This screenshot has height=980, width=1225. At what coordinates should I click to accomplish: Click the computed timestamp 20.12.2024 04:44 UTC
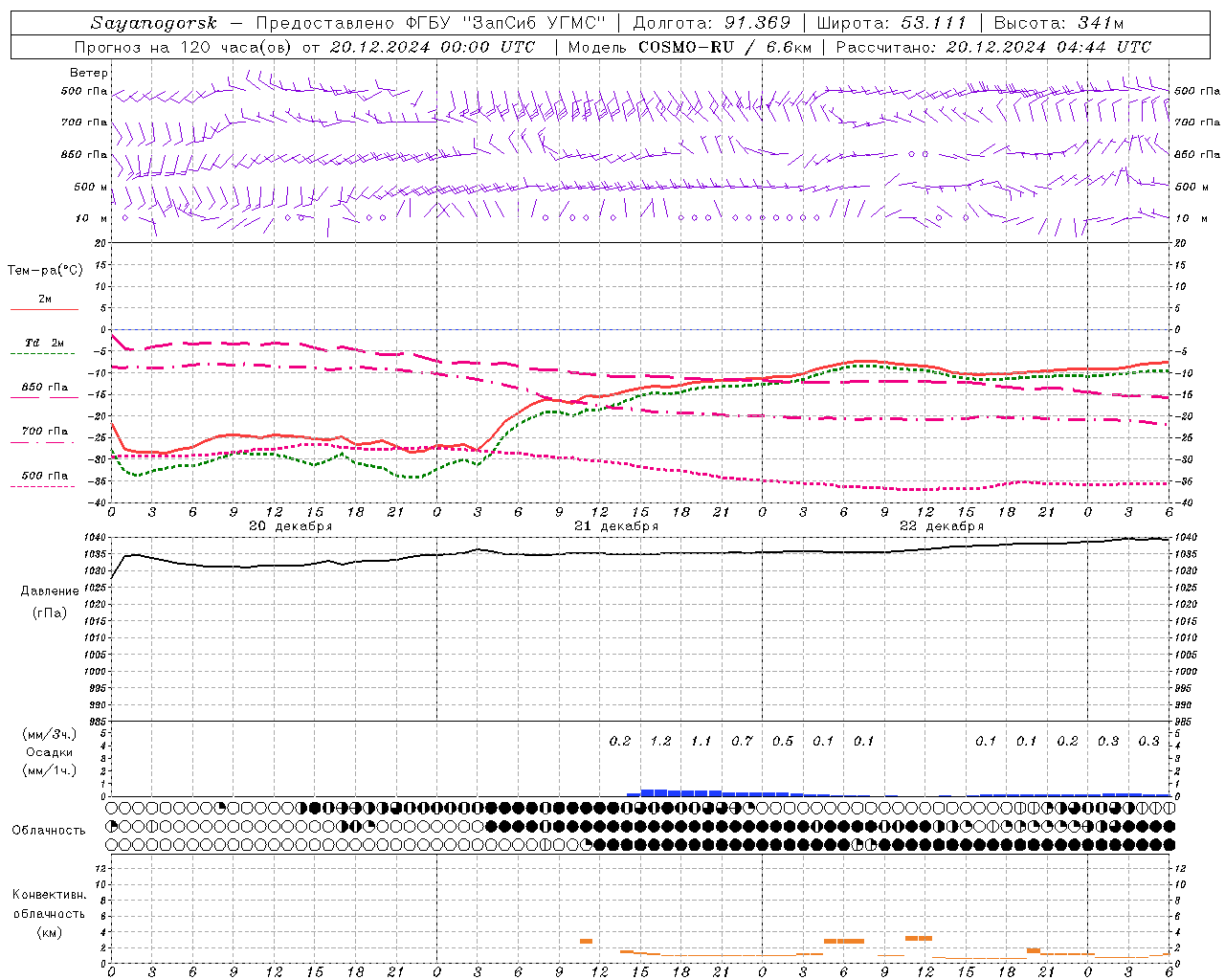click(x=1048, y=47)
